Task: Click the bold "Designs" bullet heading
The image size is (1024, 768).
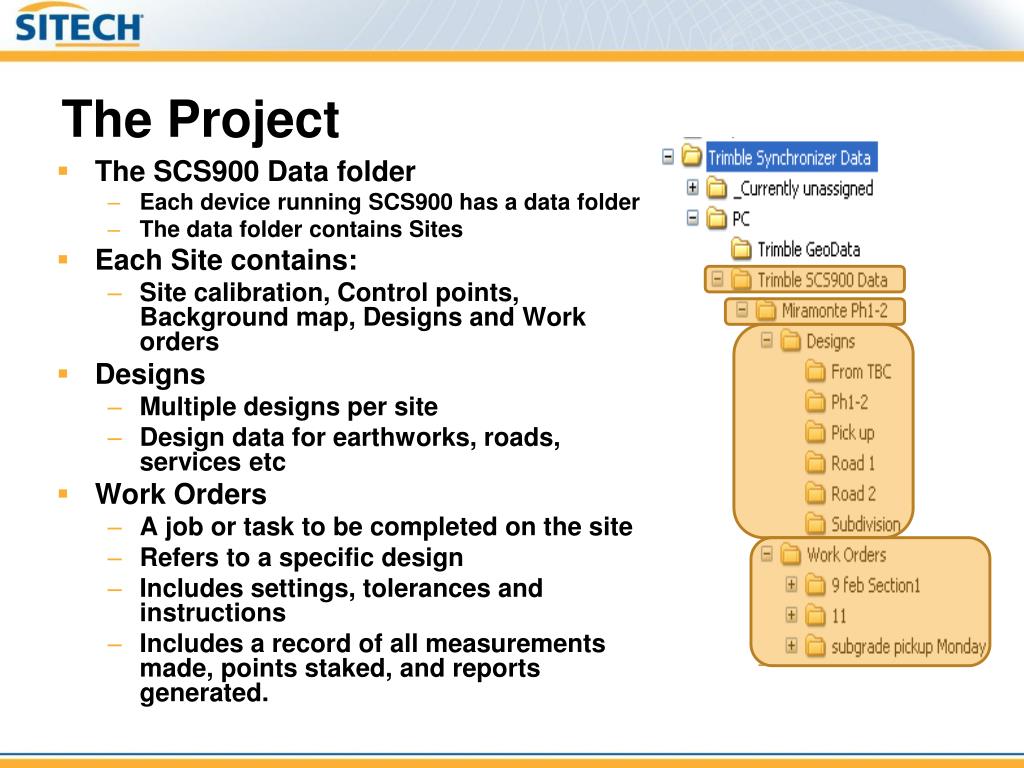Action: 150,375
